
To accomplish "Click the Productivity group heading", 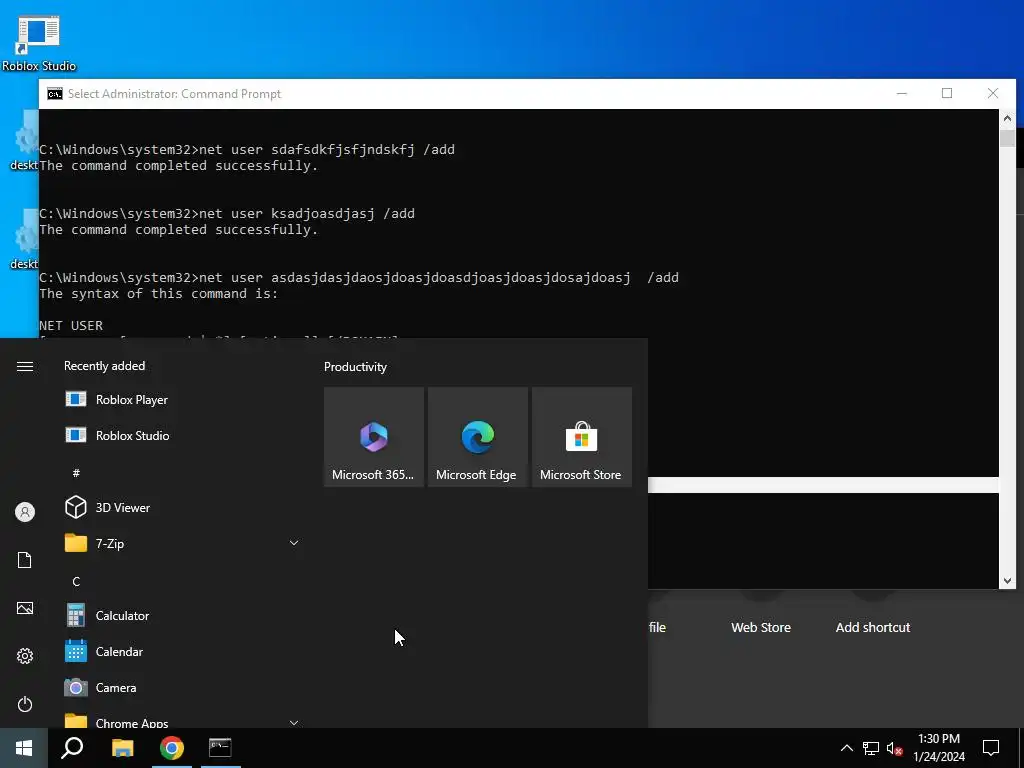I will tap(355, 367).
